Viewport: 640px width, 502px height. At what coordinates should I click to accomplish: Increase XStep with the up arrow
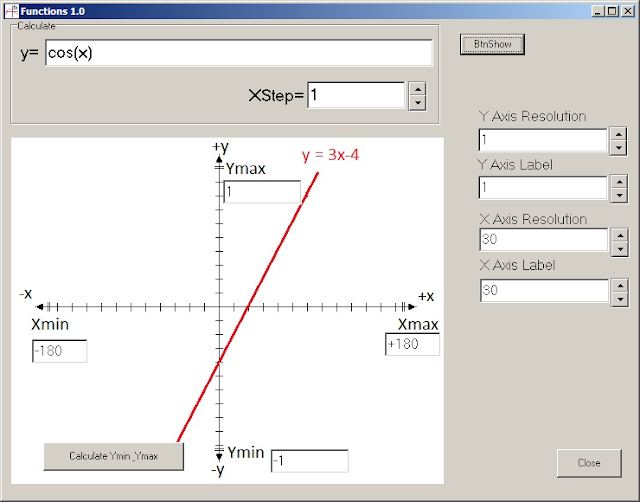click(x=417, y=89)
